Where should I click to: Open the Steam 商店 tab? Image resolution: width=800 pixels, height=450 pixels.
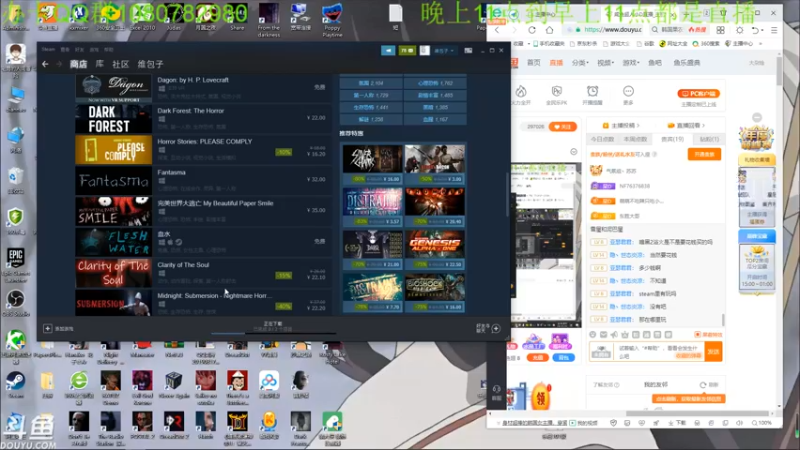78,64
